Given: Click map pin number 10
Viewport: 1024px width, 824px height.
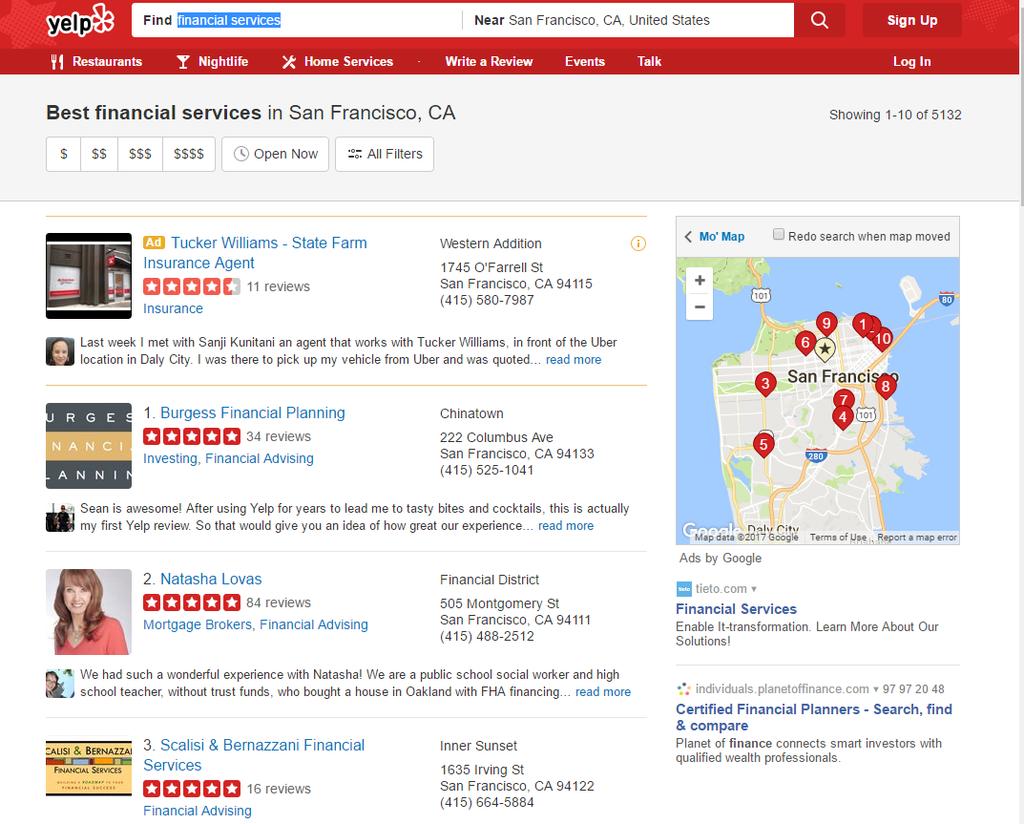Looking at the screenshot, I should [884, 339].
